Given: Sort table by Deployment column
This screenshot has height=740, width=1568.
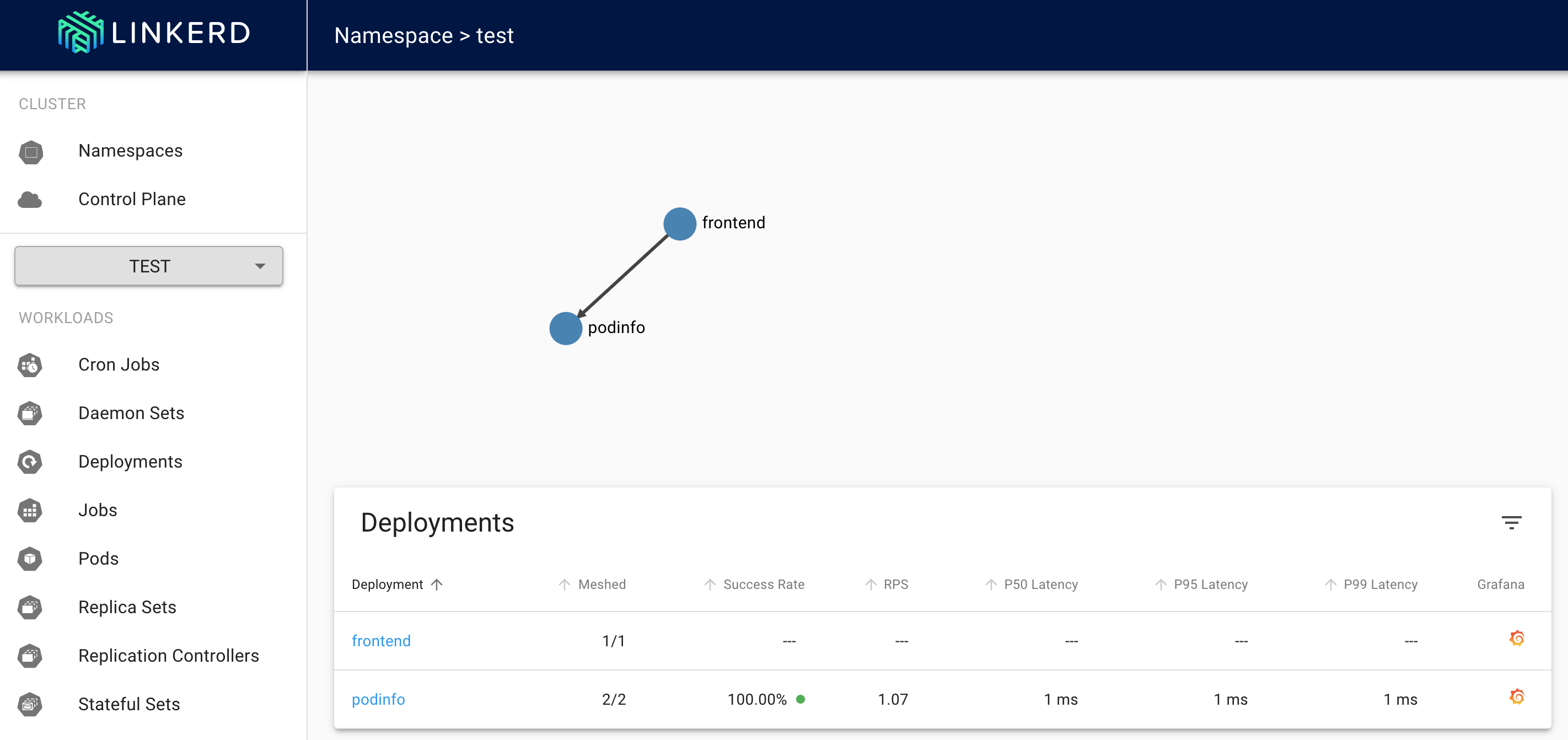Looking at the screenshot, I should [x=388, y=584].
